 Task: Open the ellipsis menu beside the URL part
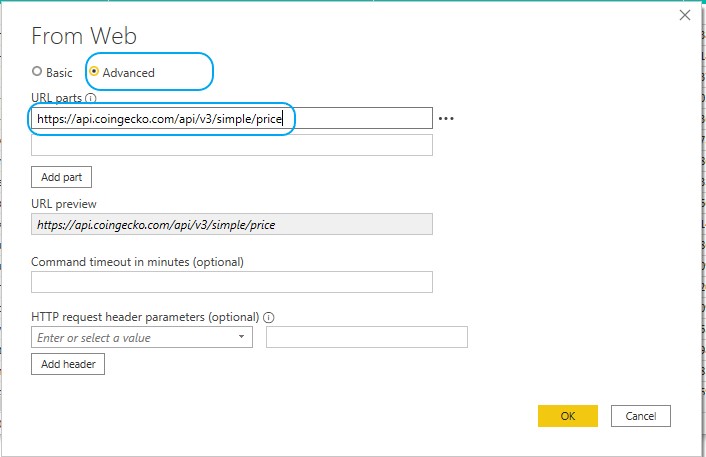446,119
